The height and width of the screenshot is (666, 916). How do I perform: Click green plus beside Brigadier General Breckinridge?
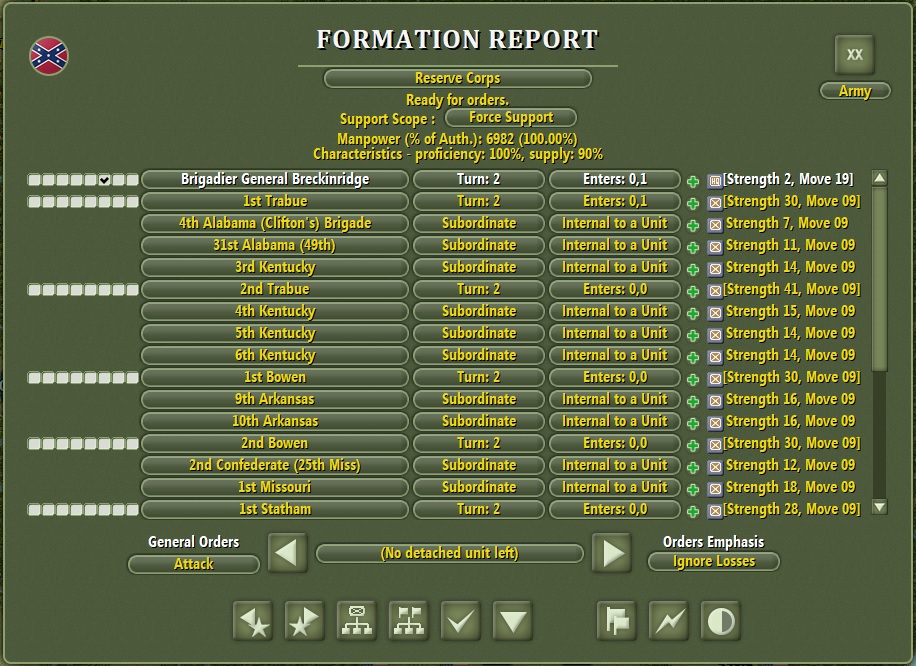pos(693,182)
